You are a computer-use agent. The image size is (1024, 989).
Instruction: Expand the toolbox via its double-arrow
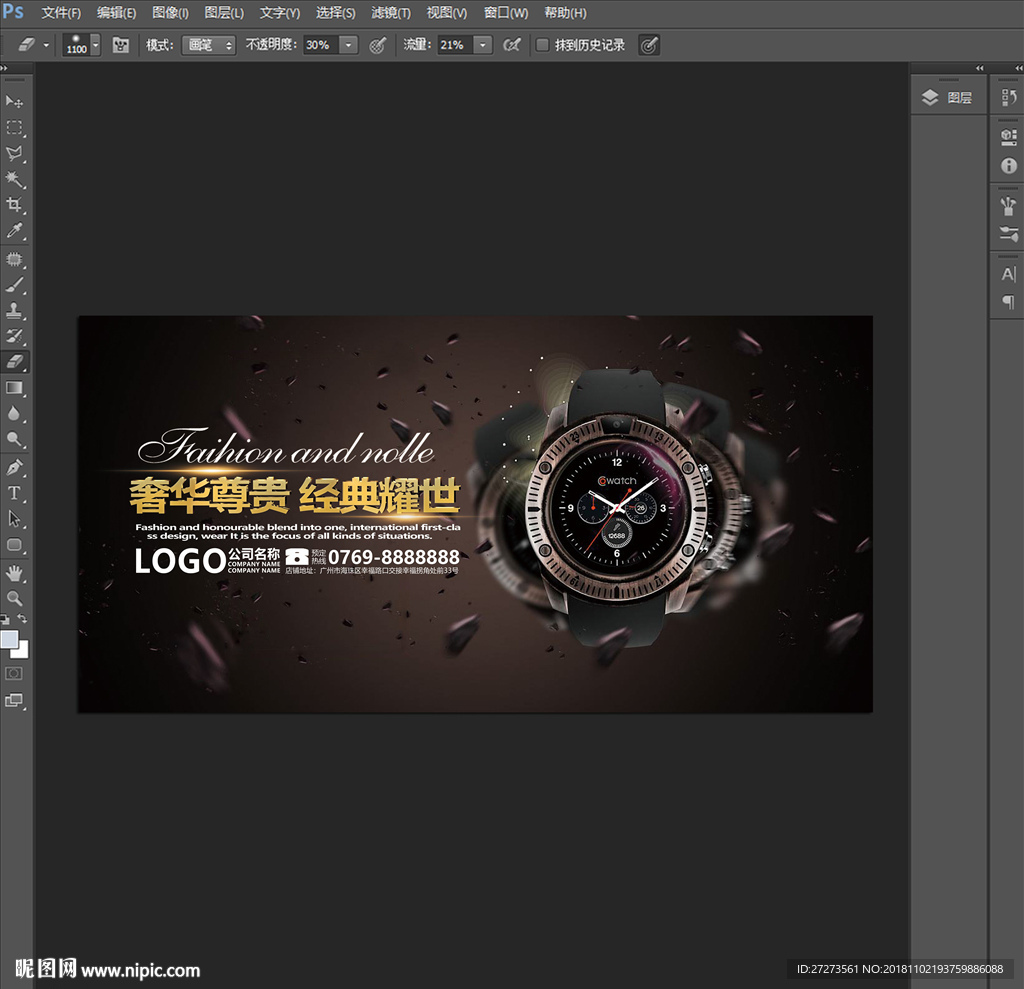pos(4,68)
